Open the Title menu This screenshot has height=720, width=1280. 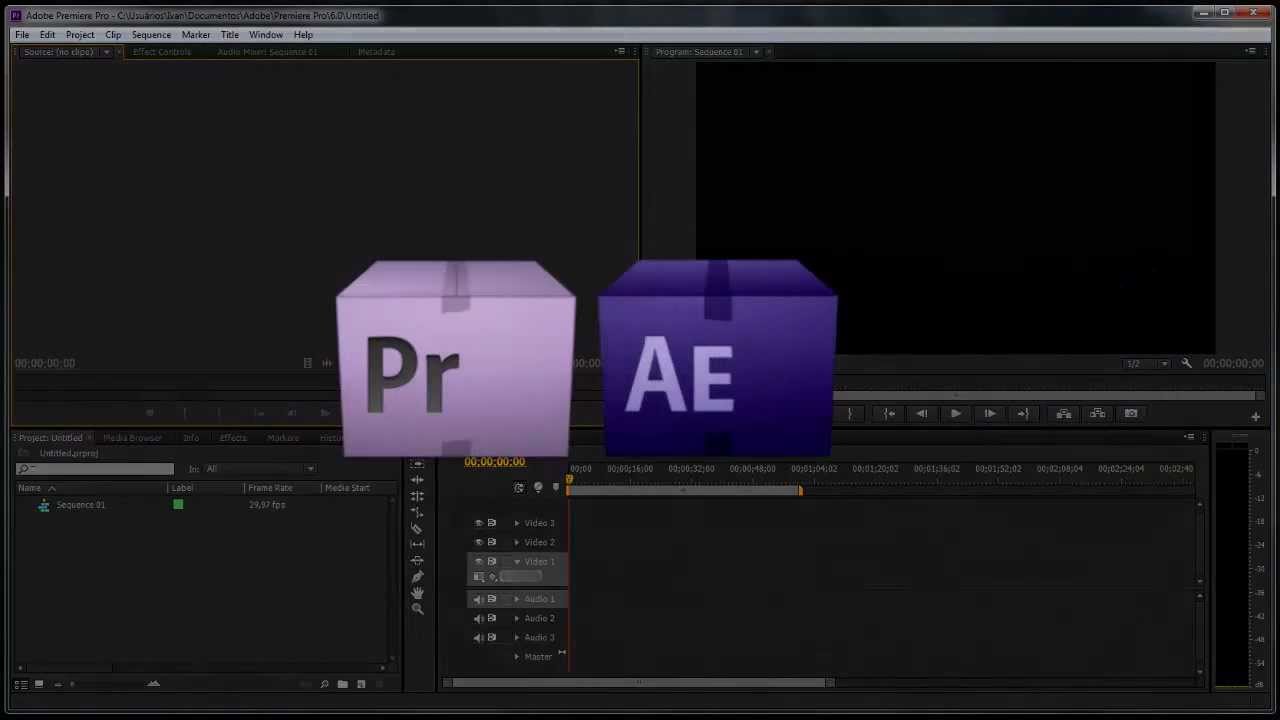(x=230, y=35)
